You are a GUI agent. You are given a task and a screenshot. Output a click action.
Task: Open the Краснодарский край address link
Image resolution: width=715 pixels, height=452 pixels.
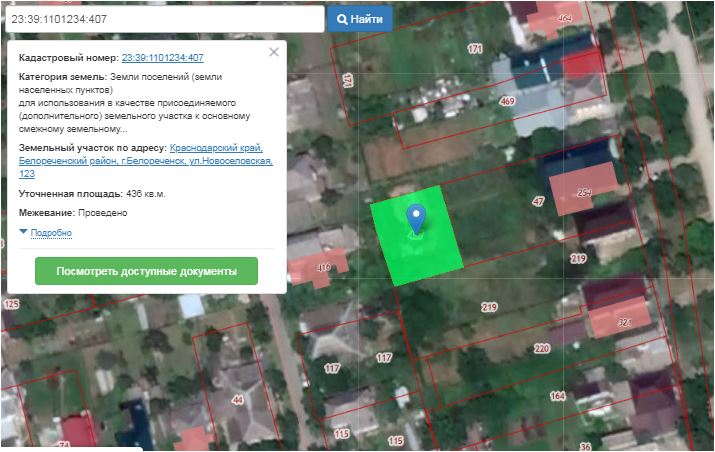(x=216, y=148)
